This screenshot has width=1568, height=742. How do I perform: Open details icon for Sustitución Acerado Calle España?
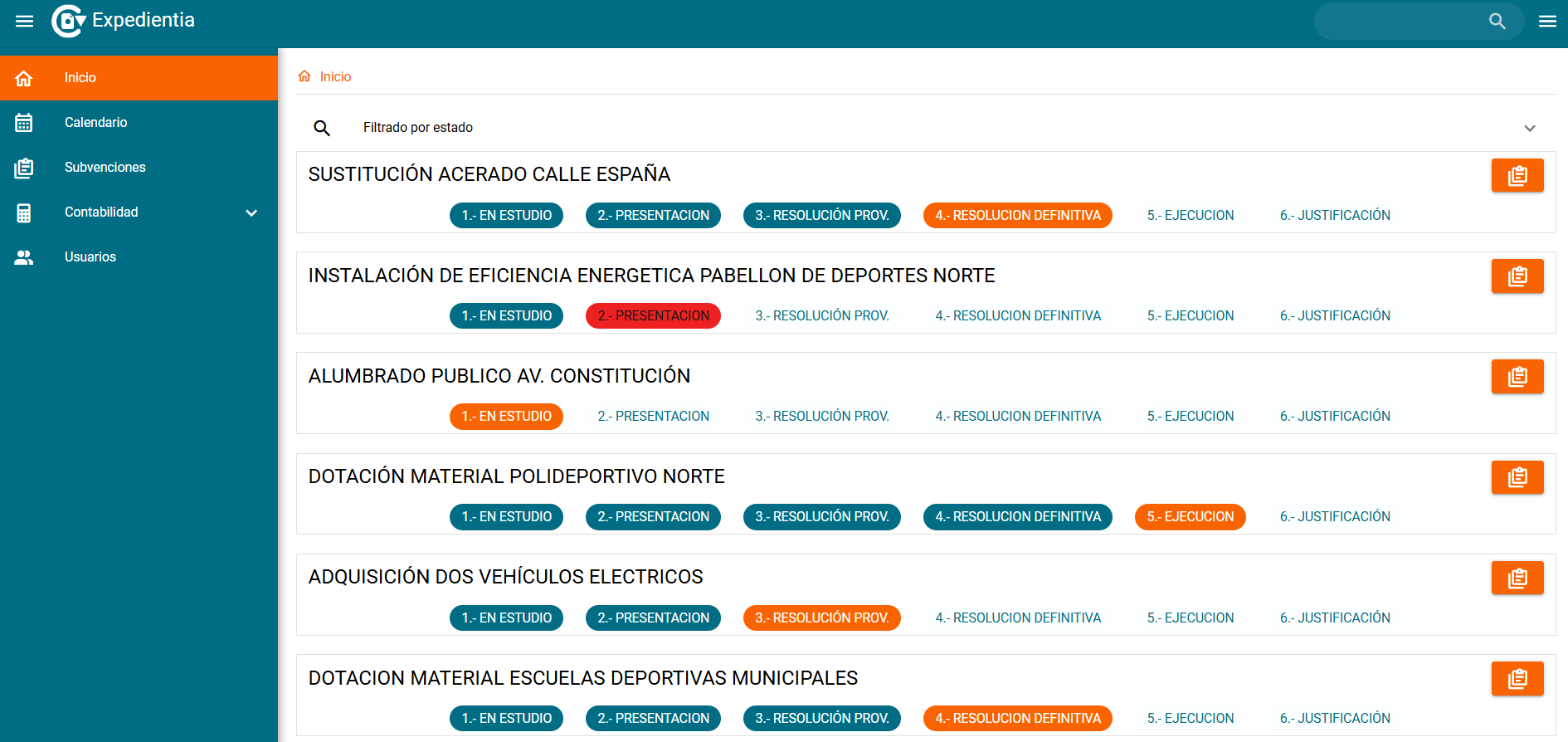coord(1517,175)
